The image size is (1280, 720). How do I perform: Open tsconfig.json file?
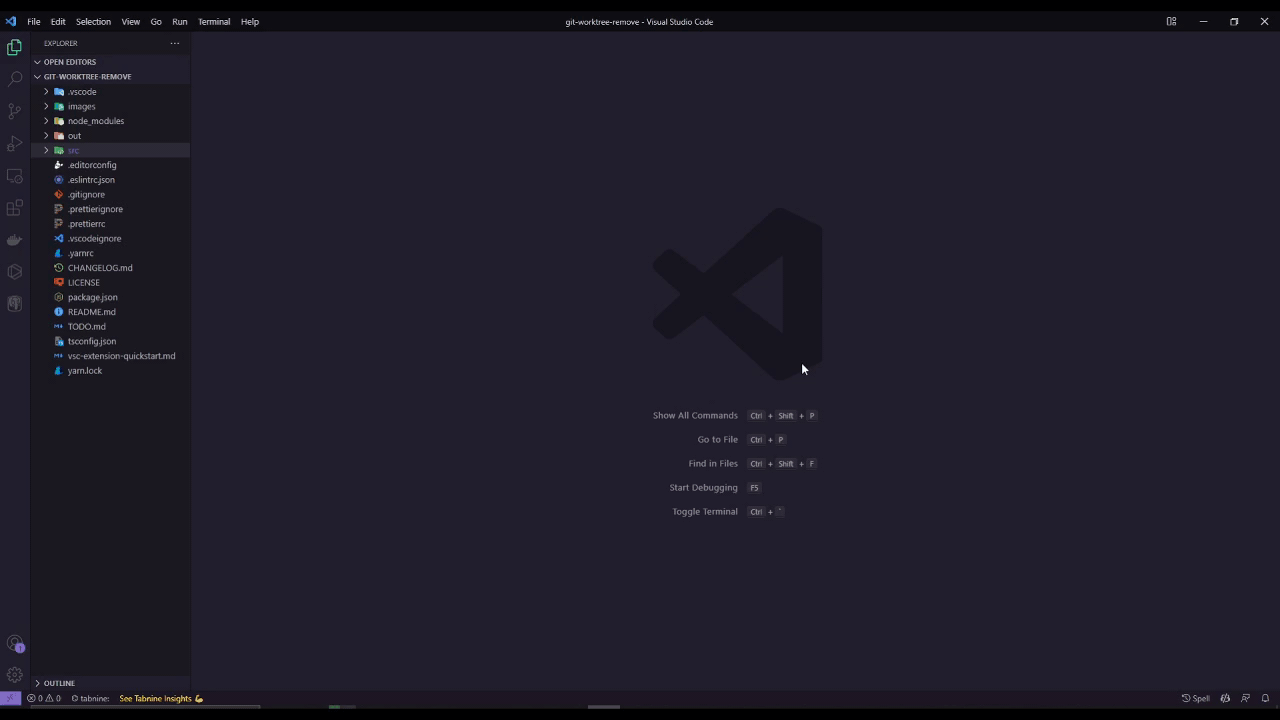[x=110, y=341]
